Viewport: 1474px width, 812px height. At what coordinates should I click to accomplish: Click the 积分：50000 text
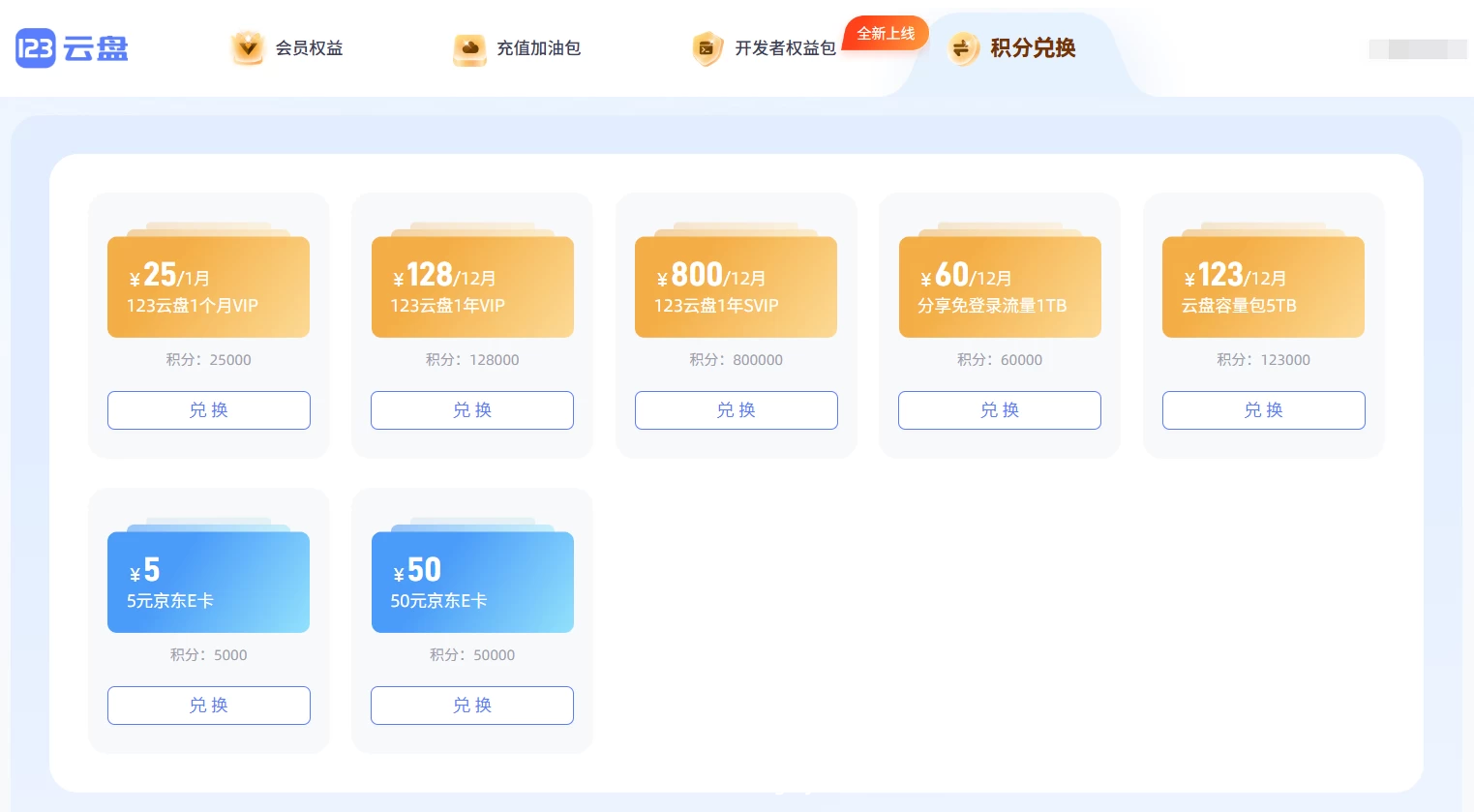[472, 655]
